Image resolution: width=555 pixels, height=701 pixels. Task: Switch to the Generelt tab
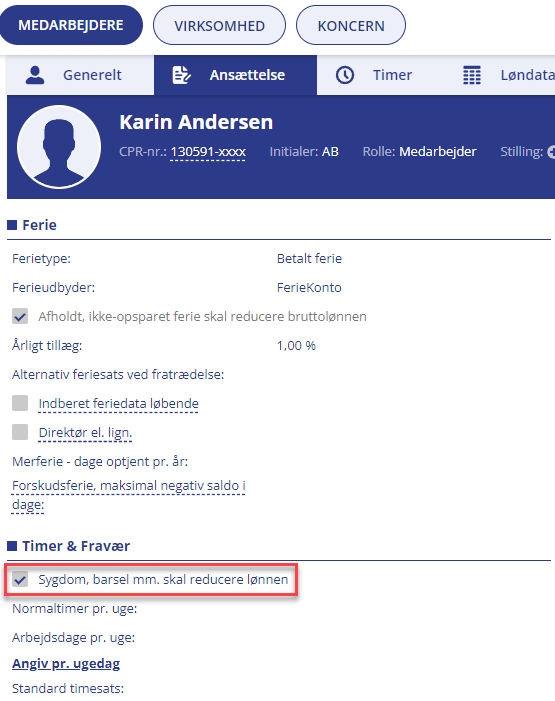coord(80,75)
